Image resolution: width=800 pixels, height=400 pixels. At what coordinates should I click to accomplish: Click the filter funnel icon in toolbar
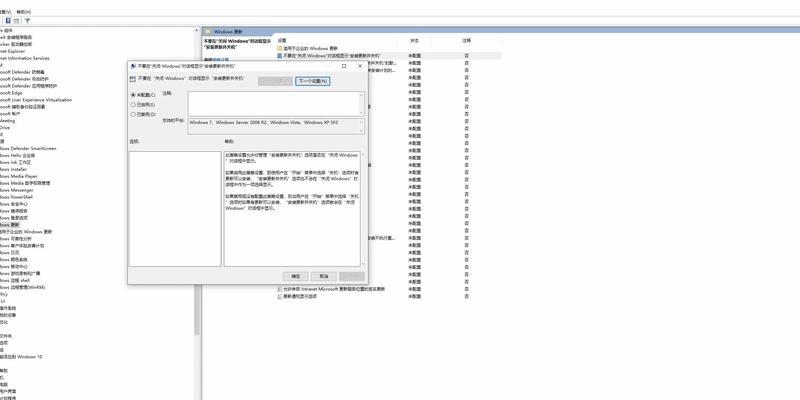pyautogui.click(x=27, y=21)
